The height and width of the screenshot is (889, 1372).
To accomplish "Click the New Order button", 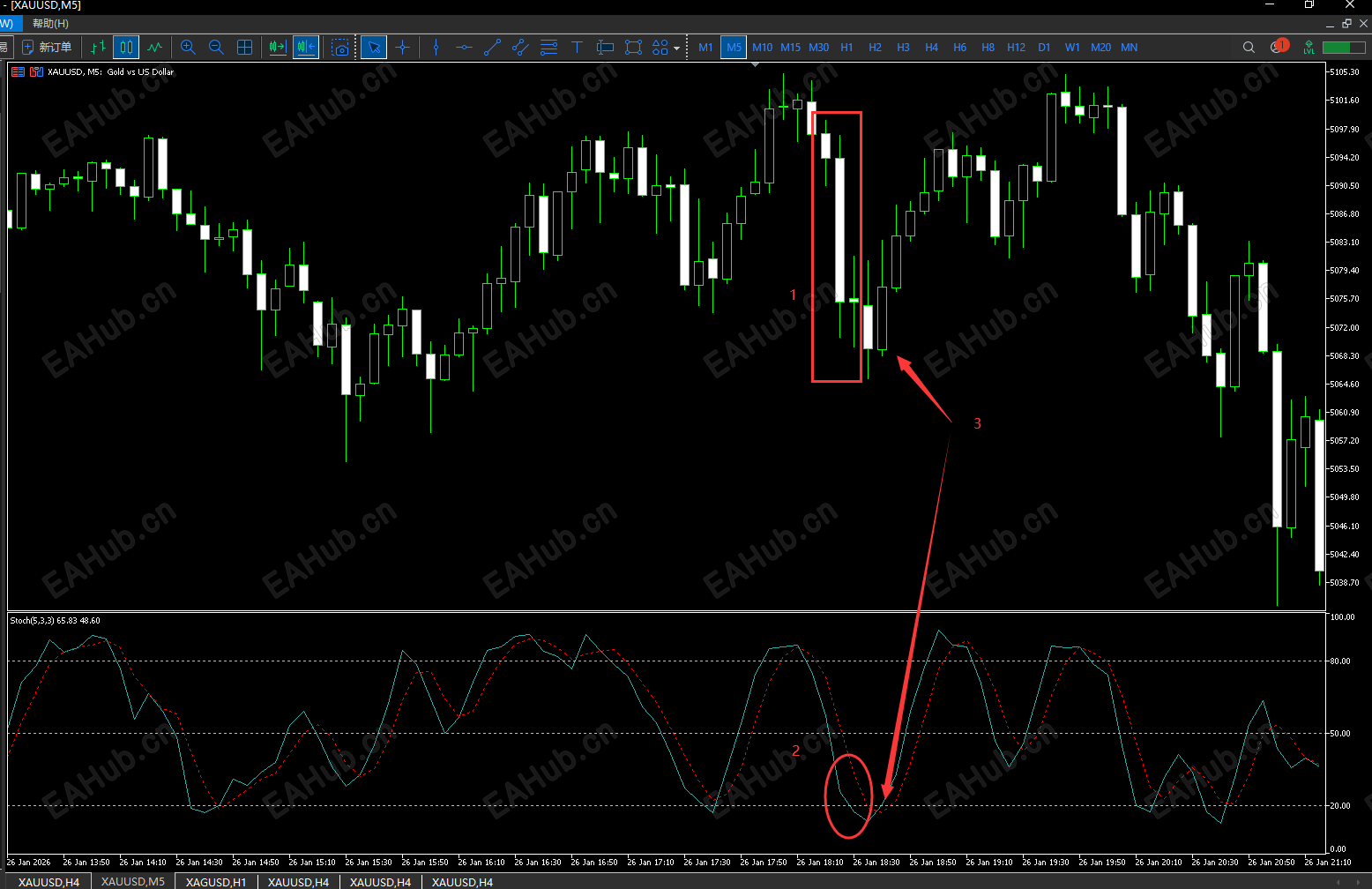I will point(47,47).
